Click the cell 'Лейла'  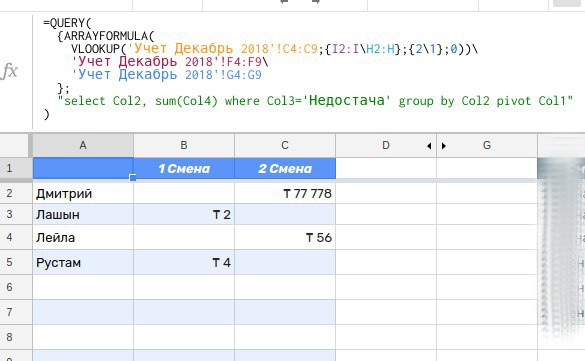click(x=83, y=237)
